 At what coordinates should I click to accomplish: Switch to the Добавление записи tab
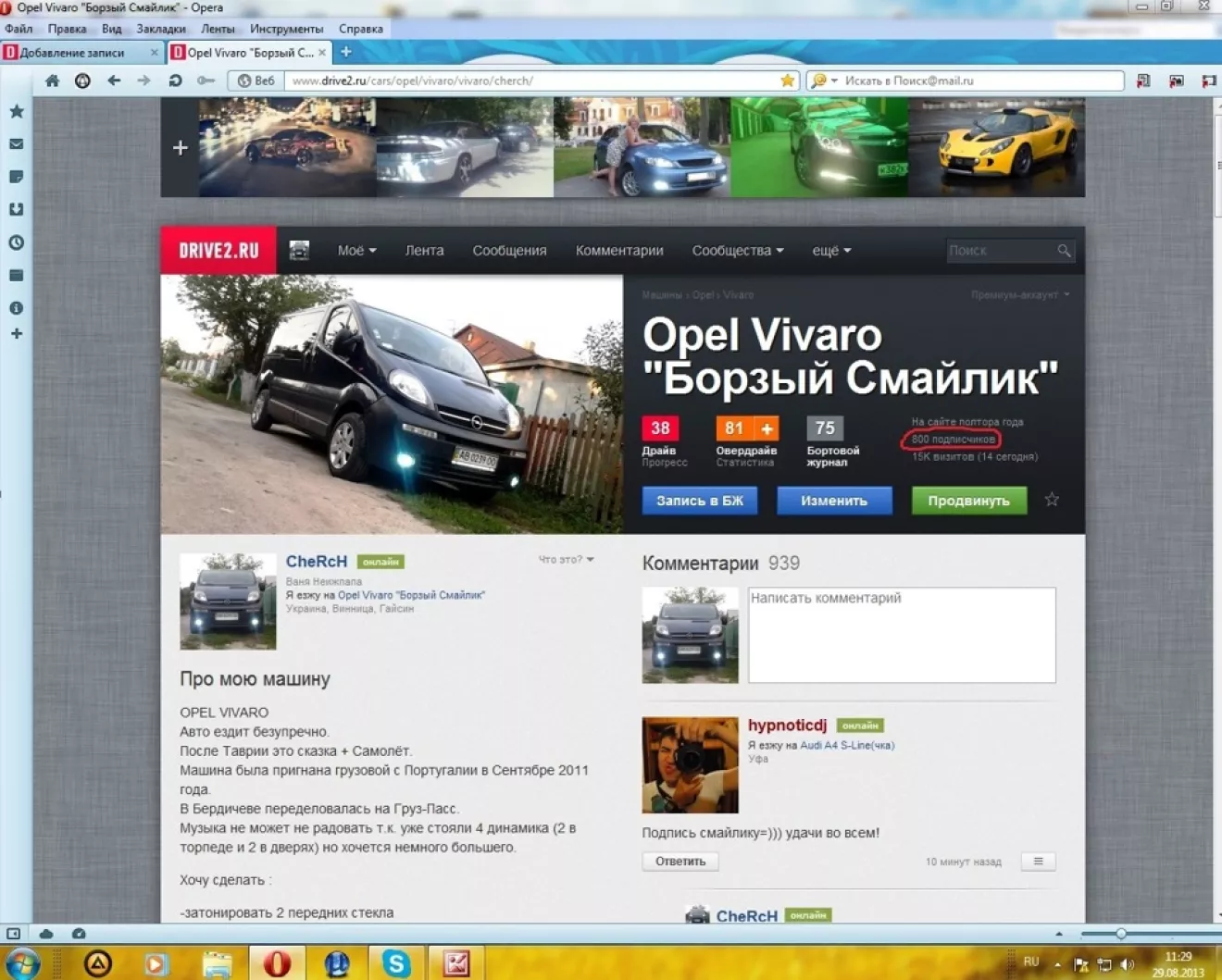pos(81,53)
